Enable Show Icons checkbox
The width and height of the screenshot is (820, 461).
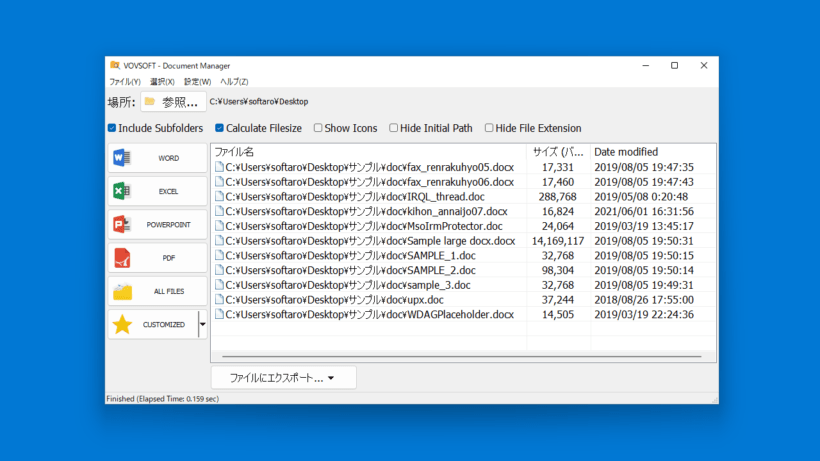click(318, 128)
